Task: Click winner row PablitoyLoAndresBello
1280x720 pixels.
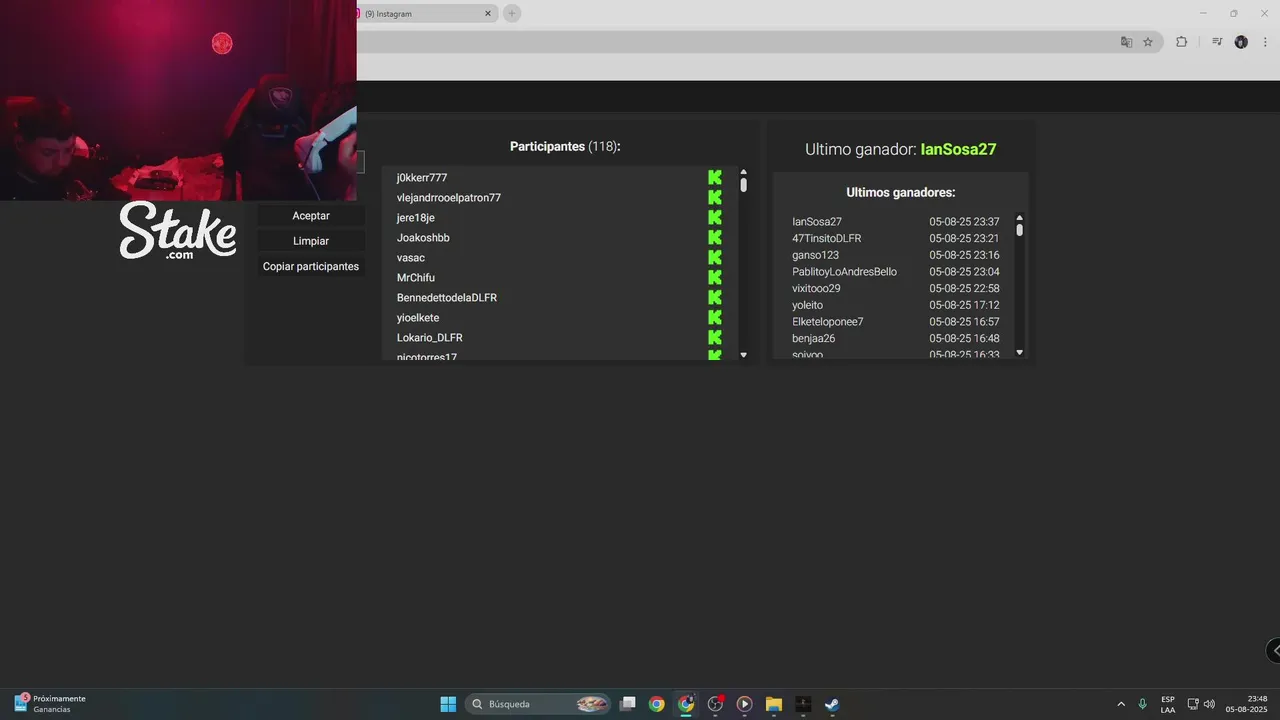Action: [x=895, y=272]
